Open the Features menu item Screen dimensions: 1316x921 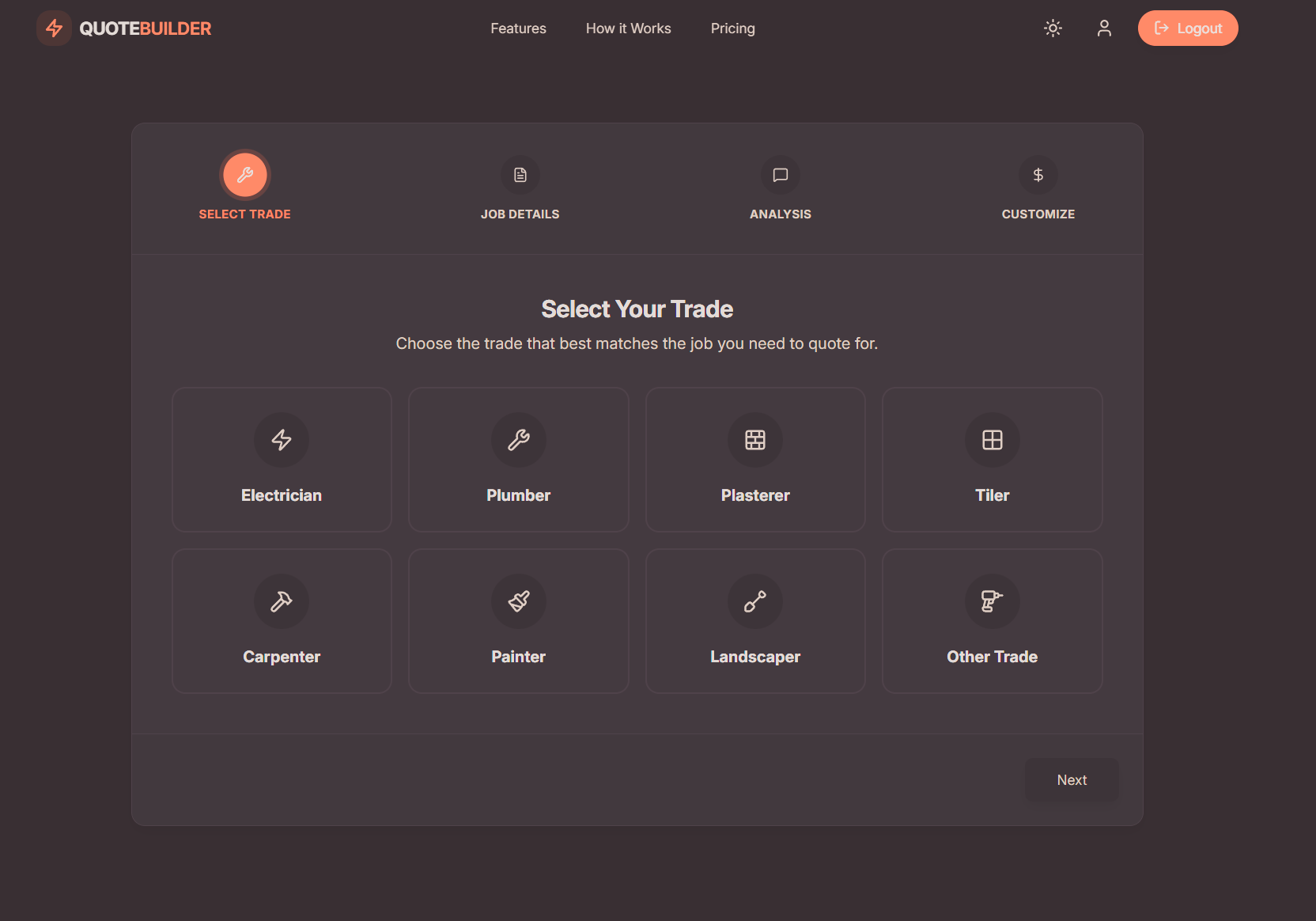pos(518,28)
